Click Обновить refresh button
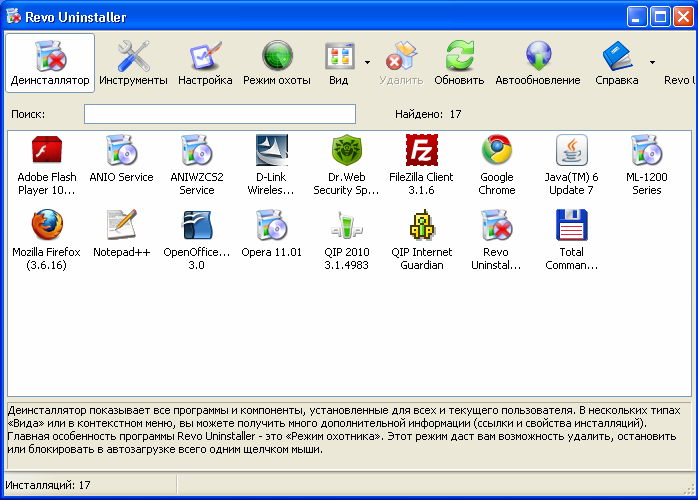Image resolution: width=698 pixels, height=500 pixels. [459, 63]
